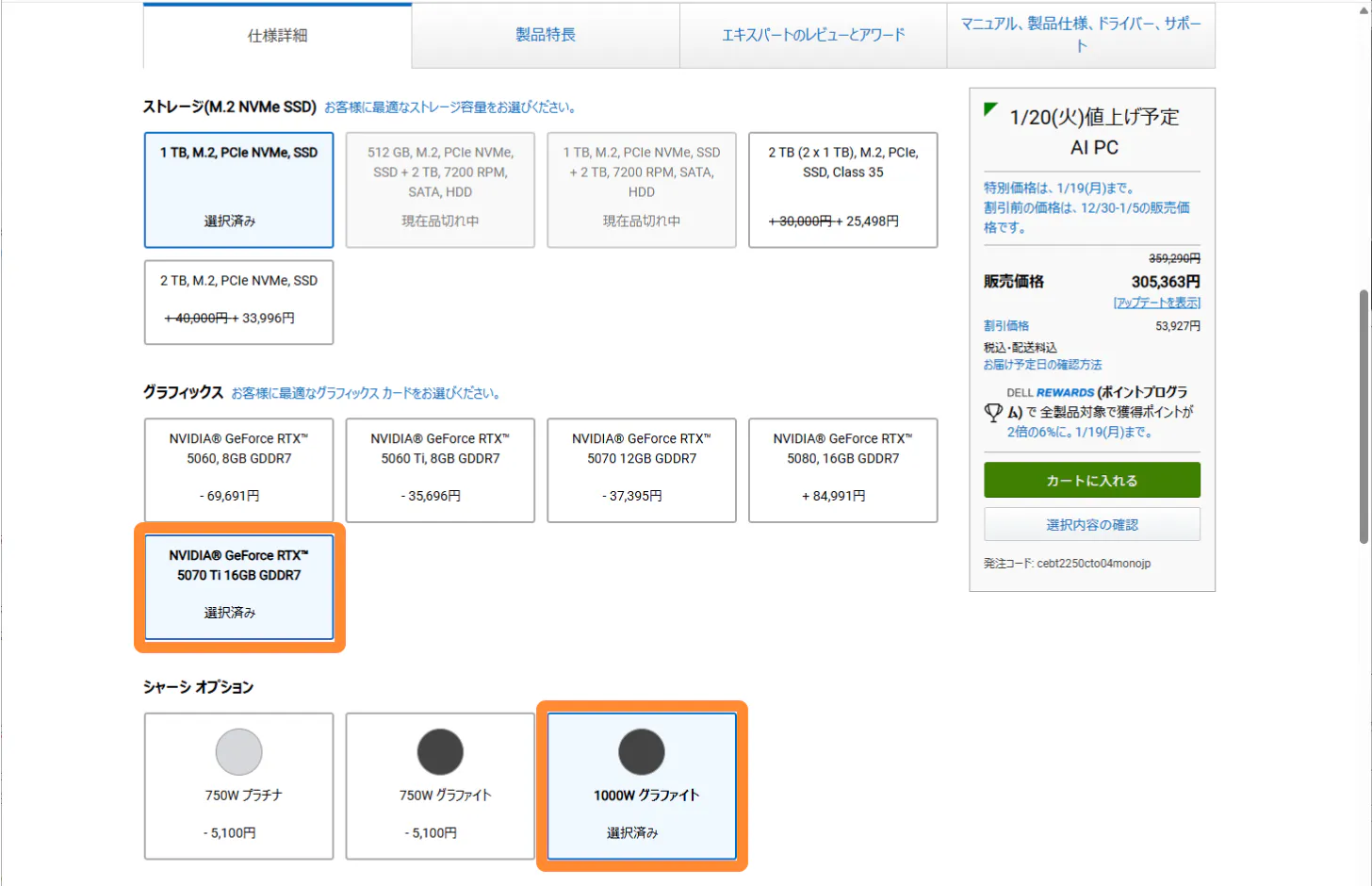Open the お届け予定日の確認方法 link
The image size is (1372, 886).
coord(1042,365)
